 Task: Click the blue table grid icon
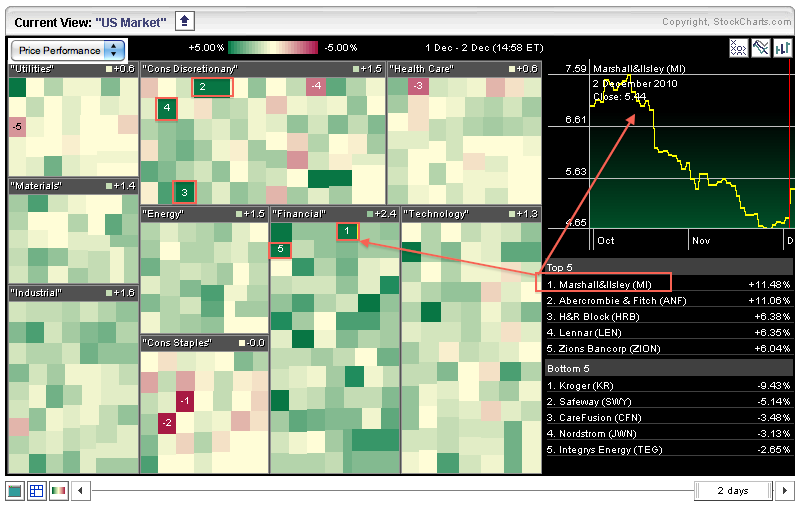point(37,491)
